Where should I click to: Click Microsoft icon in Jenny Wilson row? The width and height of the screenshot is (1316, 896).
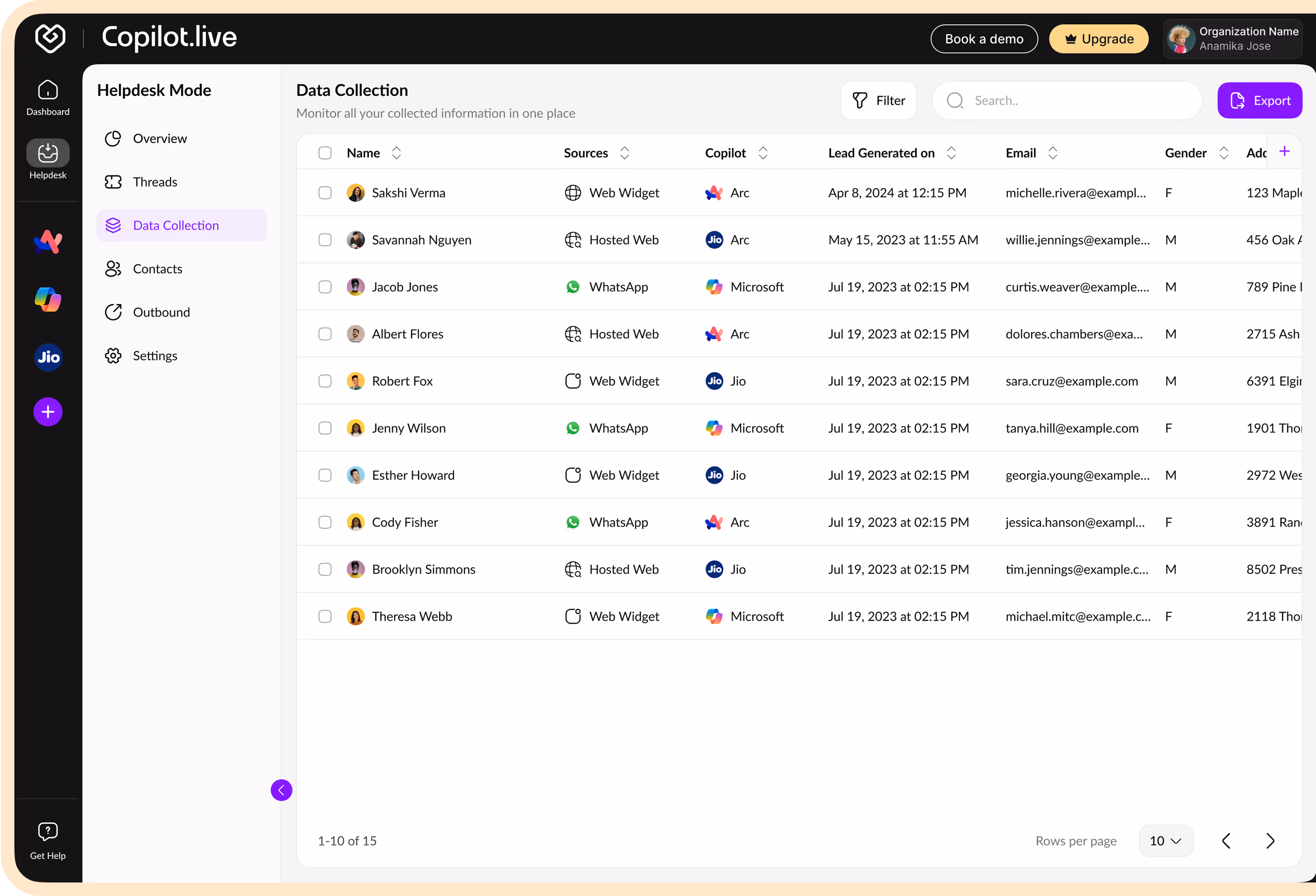click(x=714, y=428)
